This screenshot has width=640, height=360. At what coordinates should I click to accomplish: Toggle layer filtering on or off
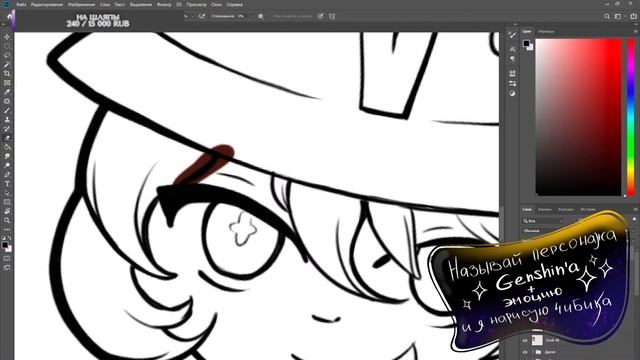(x=634, y=220)
